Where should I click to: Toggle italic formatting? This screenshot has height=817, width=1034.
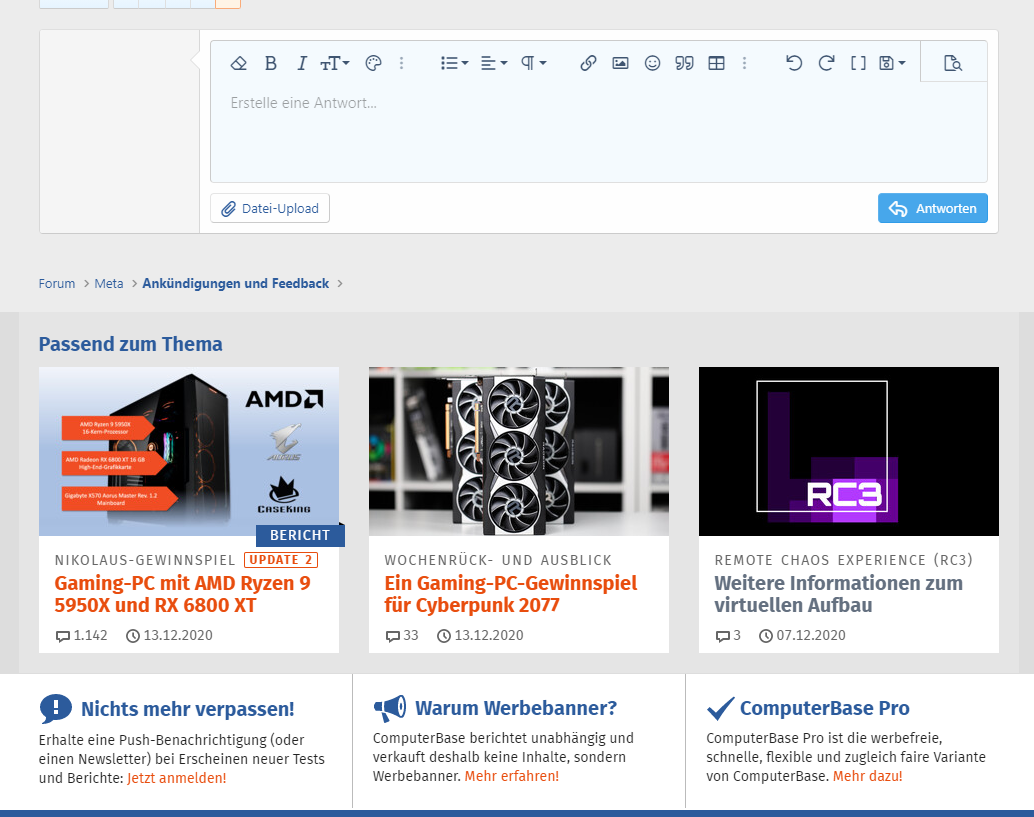click(302, 63)
